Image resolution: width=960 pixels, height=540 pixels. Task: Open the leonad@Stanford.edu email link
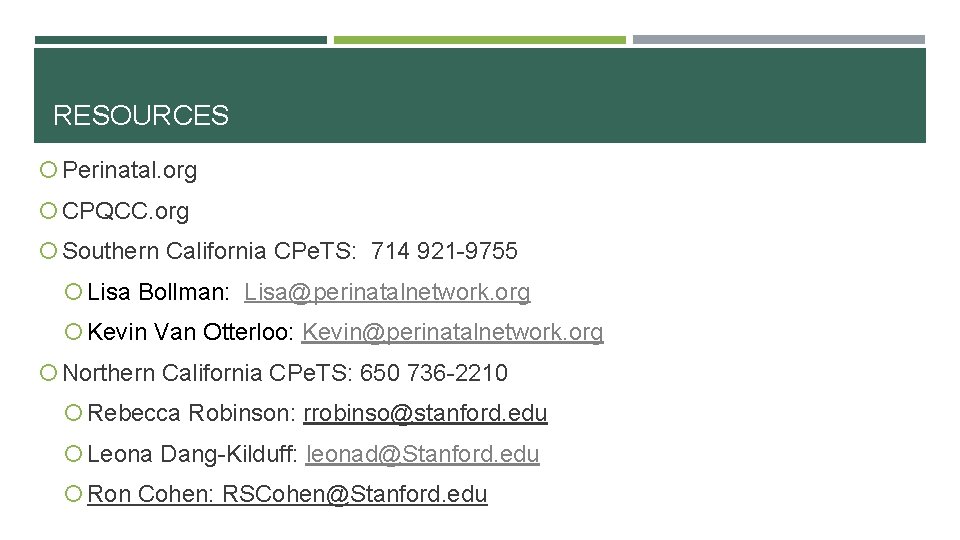[422, 454]
